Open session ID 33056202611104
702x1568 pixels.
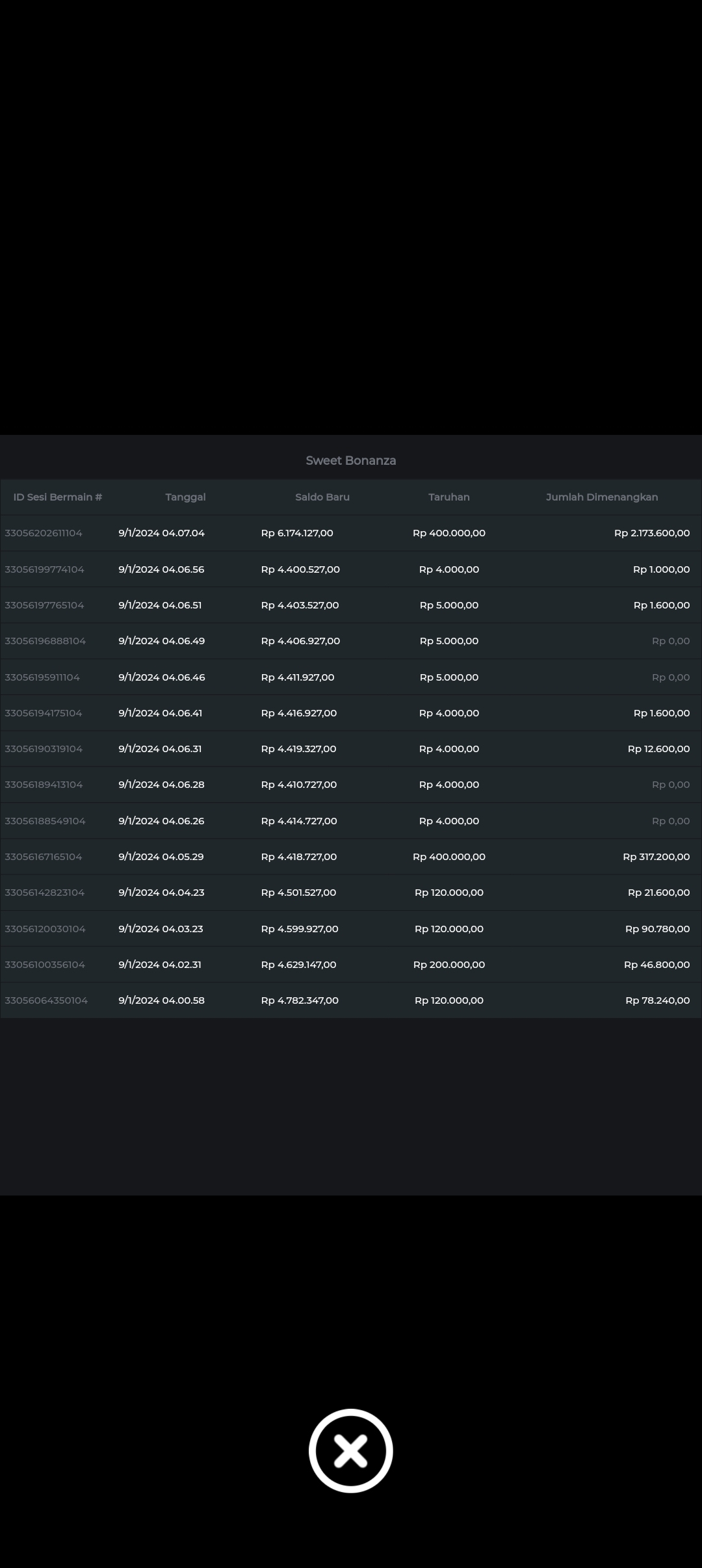click(44, 533)
